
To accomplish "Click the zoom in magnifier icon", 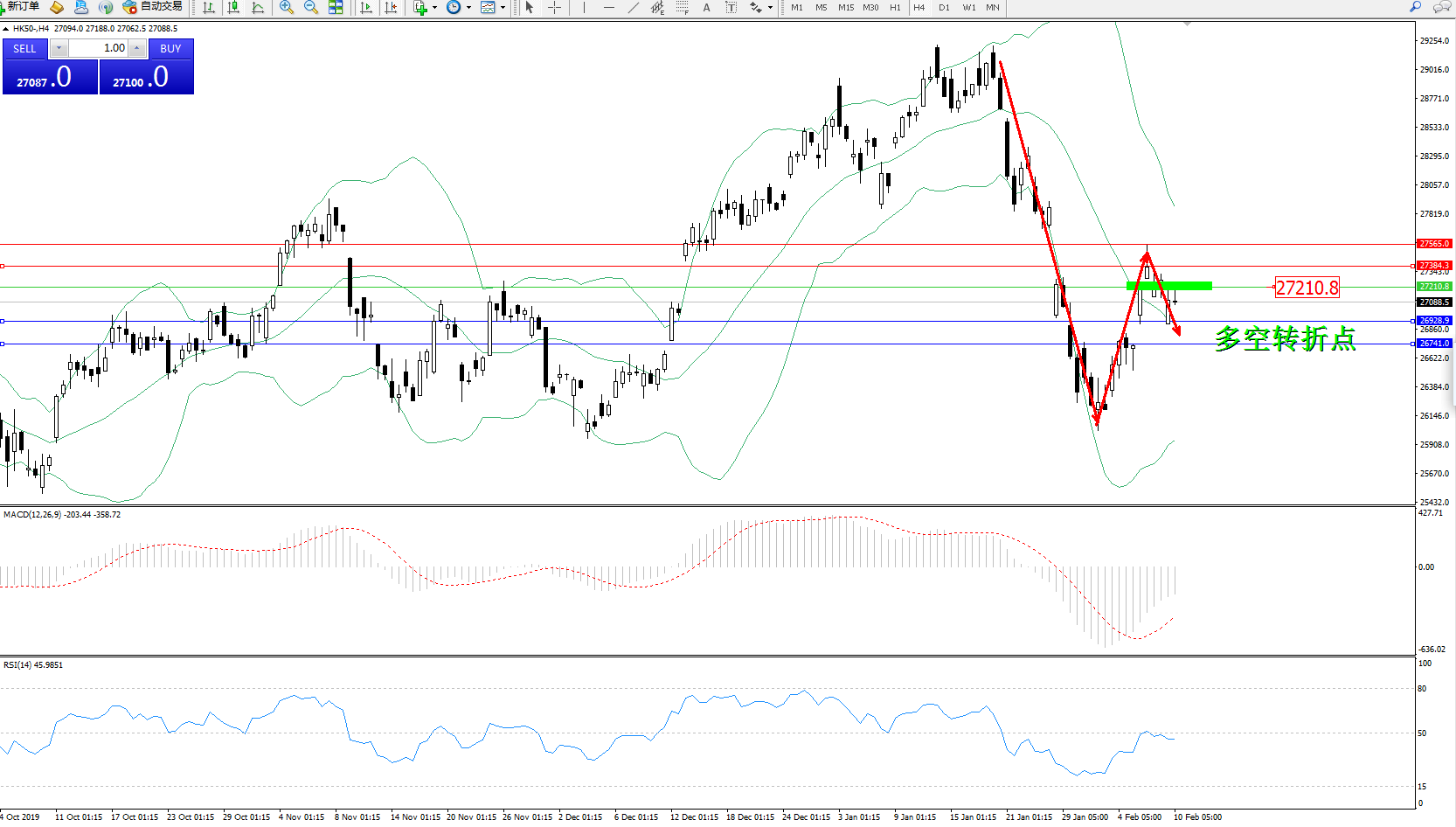I will point(286,8).
